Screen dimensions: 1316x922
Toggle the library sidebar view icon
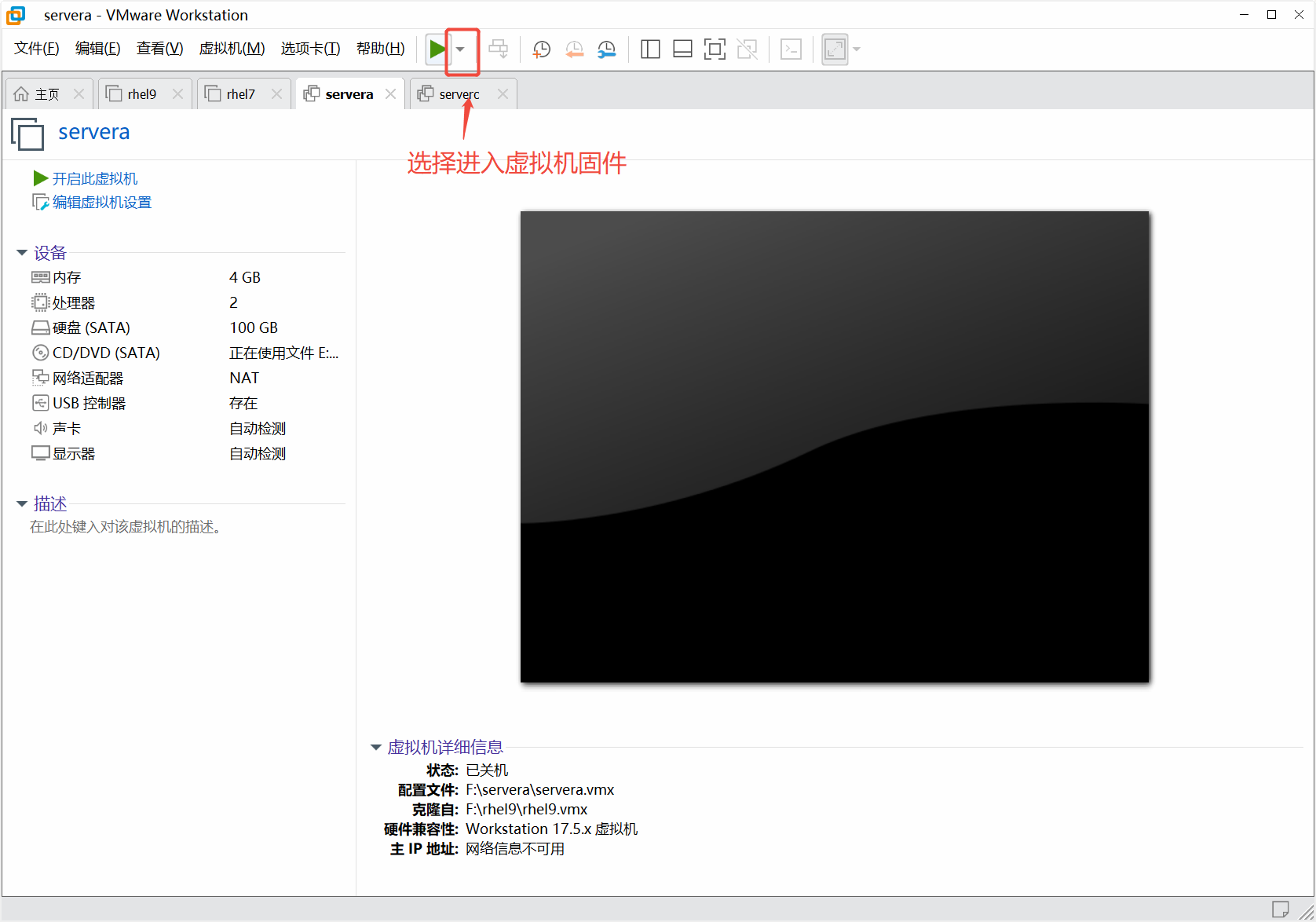click(650, 49)
